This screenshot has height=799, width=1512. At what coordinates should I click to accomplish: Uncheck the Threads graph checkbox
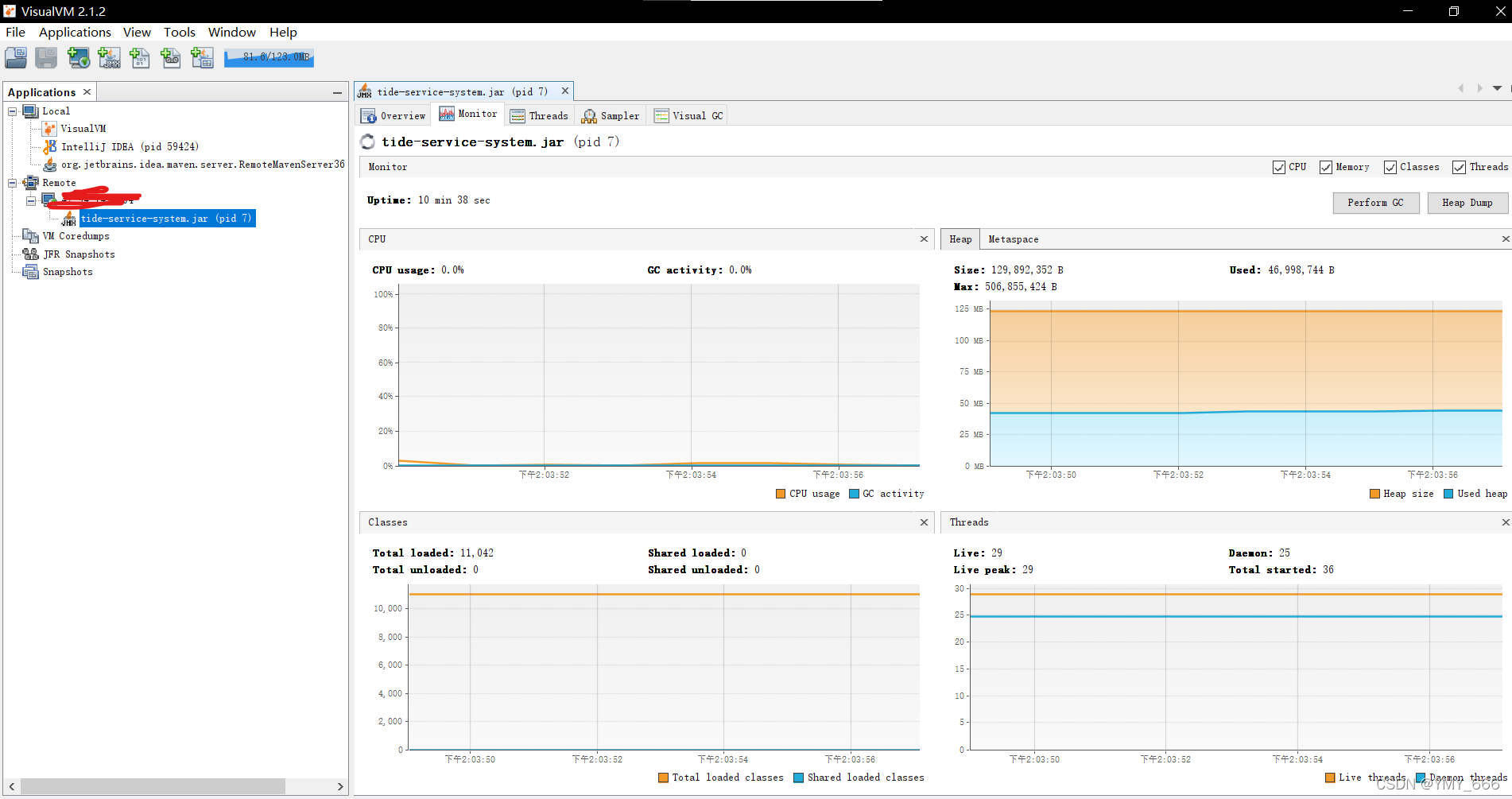click(1460, 167)
